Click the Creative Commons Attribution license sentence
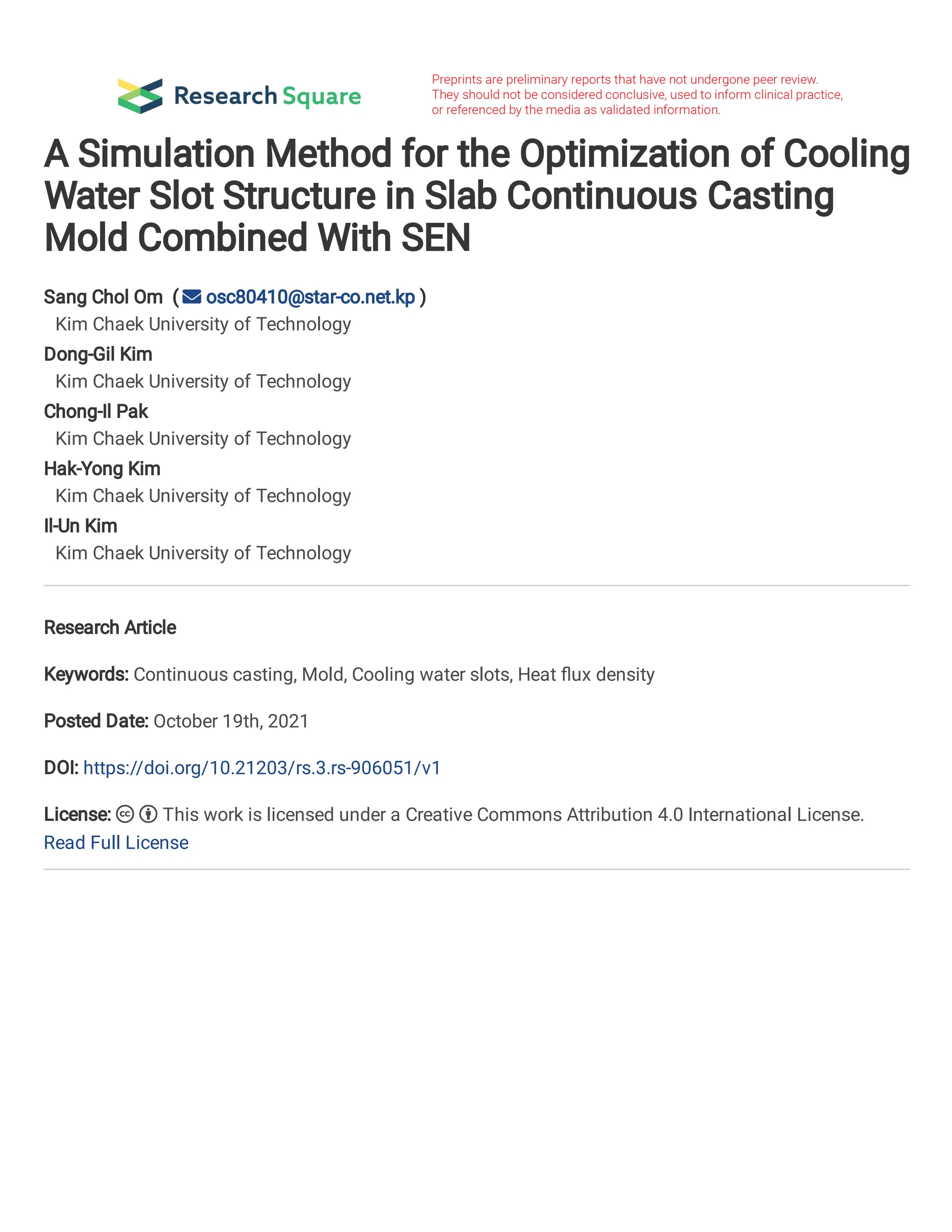Screen dimensions: 952x1232 tap(513, 815)
